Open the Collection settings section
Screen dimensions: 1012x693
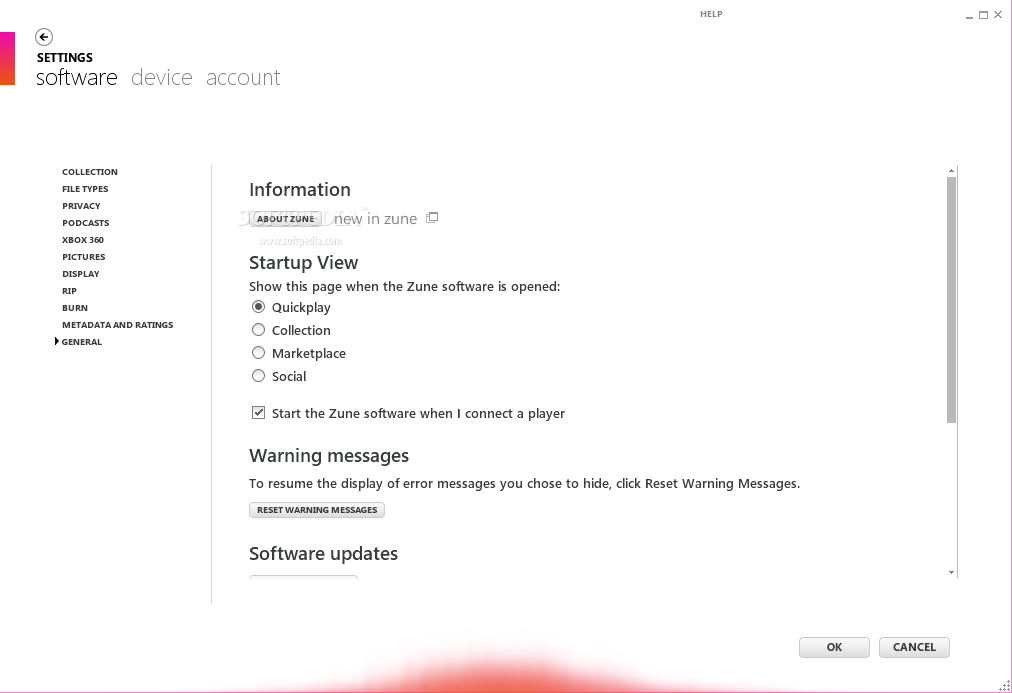(90, 172)
